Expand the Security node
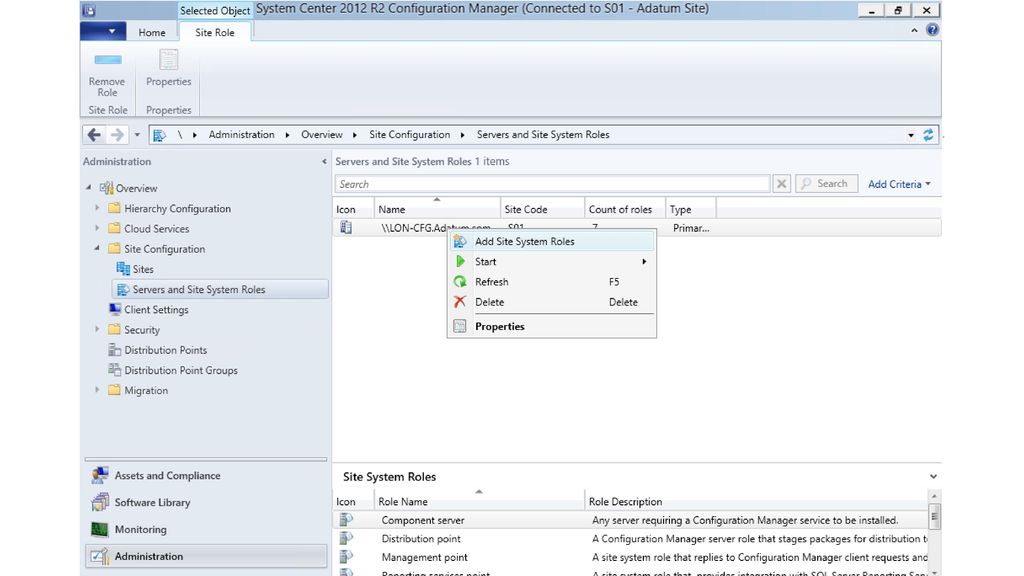Screen dimensions: 1024x576 click(97, 329)
